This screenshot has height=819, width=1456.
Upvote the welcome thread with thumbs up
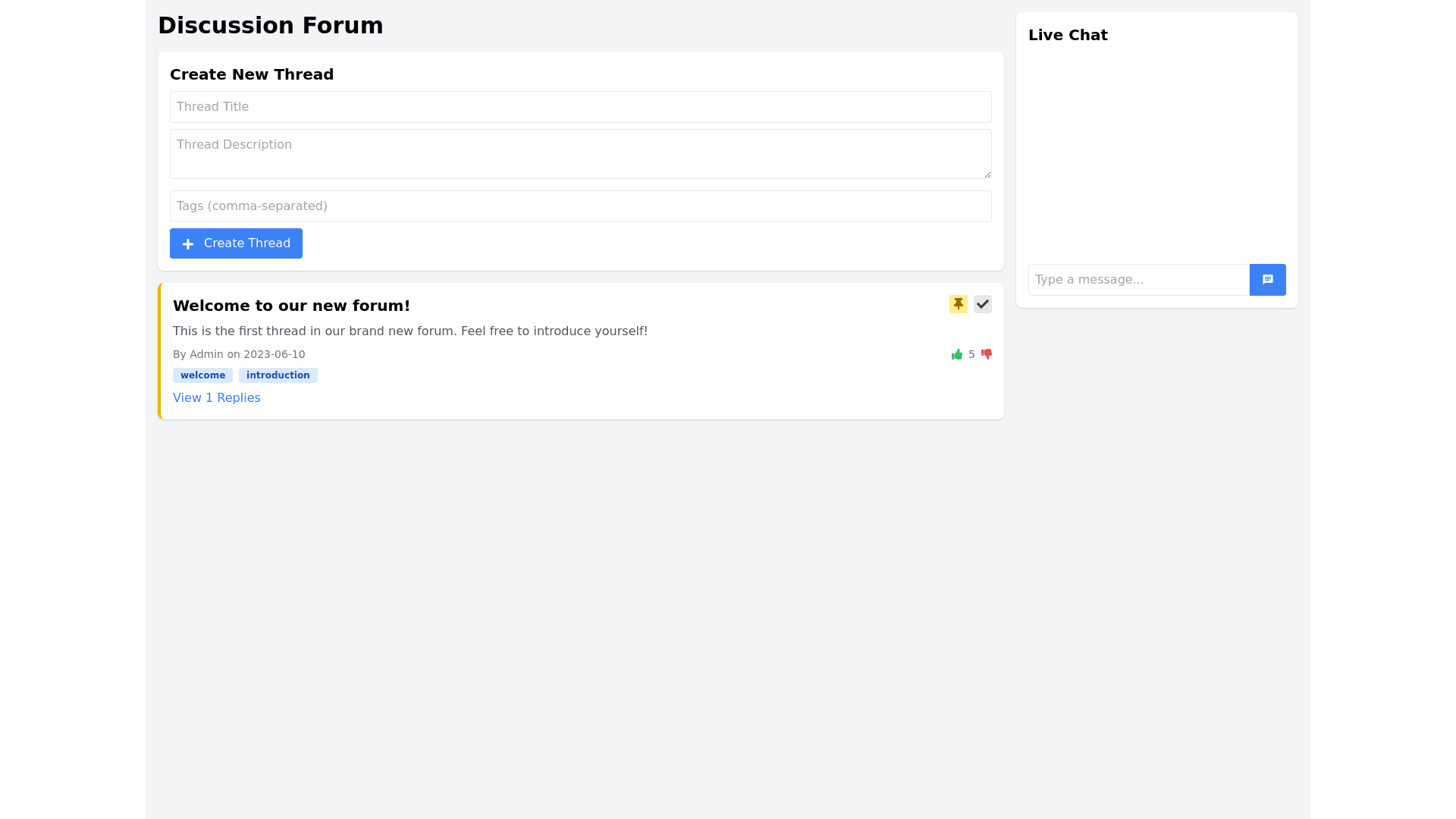(957, 354)
